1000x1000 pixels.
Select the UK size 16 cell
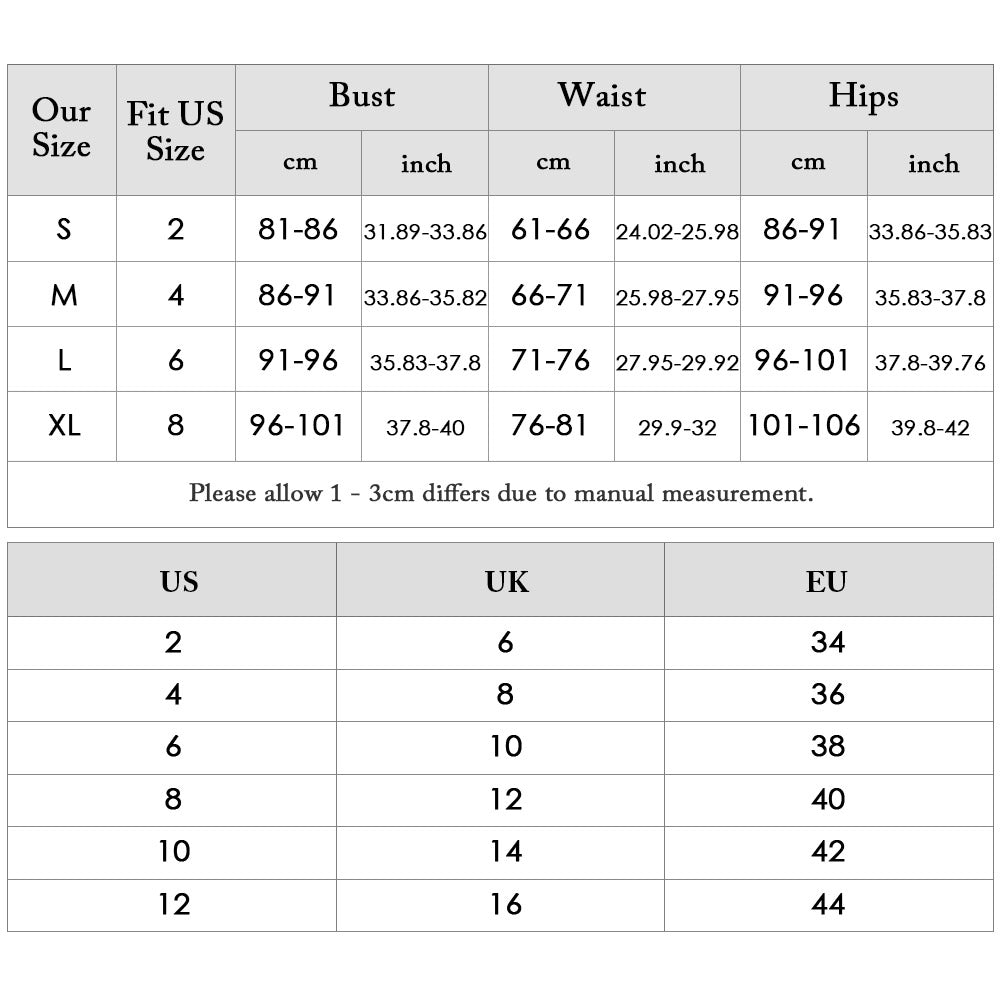[506, 904]
